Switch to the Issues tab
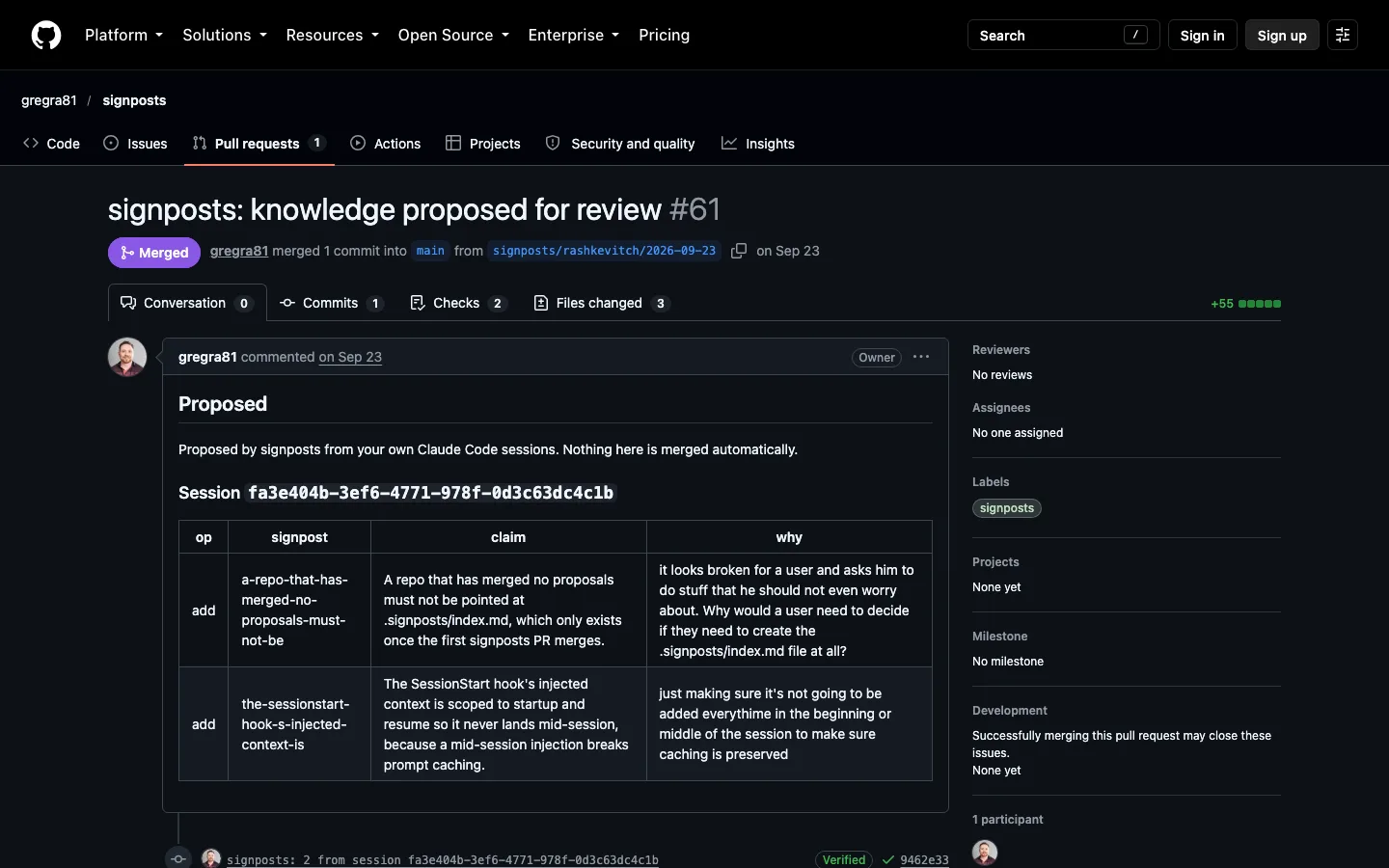The image size is (1389, 868). tap(135, 143)
